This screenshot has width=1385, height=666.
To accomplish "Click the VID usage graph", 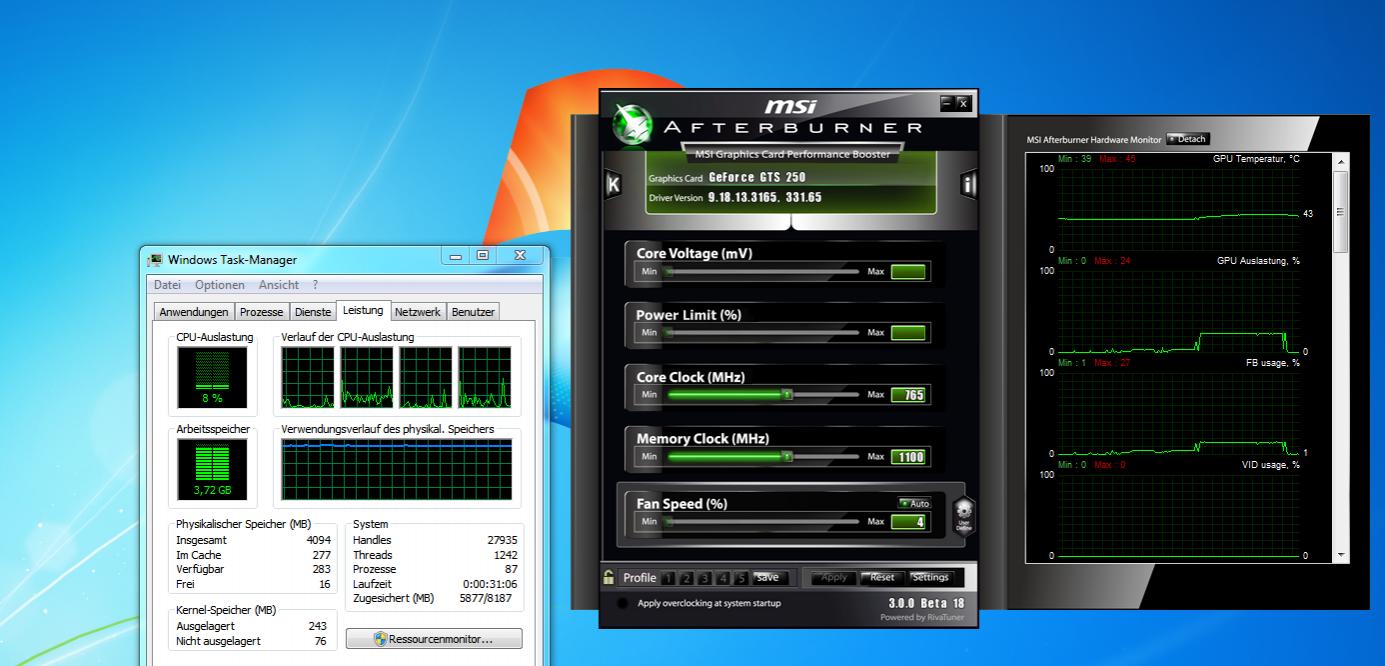I will coord(1179,515).
